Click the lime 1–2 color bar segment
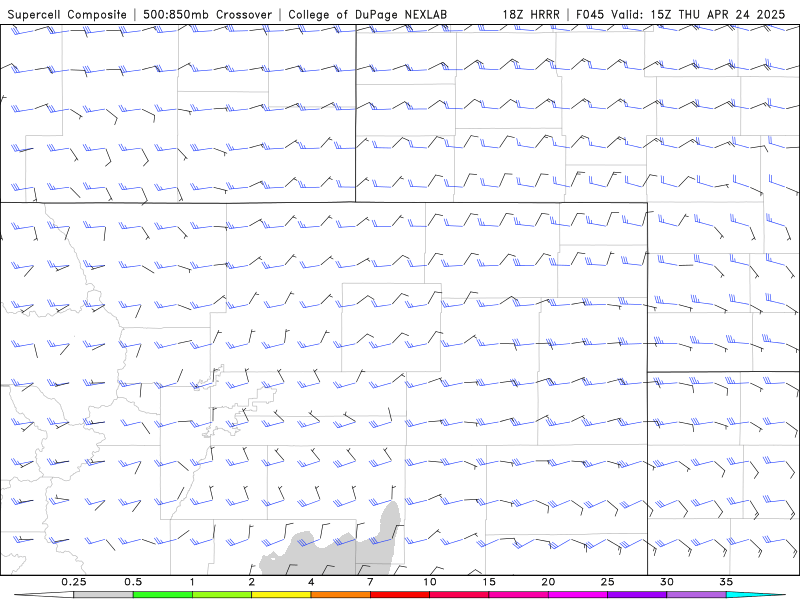Screen dimensions: 800x600 222,595
